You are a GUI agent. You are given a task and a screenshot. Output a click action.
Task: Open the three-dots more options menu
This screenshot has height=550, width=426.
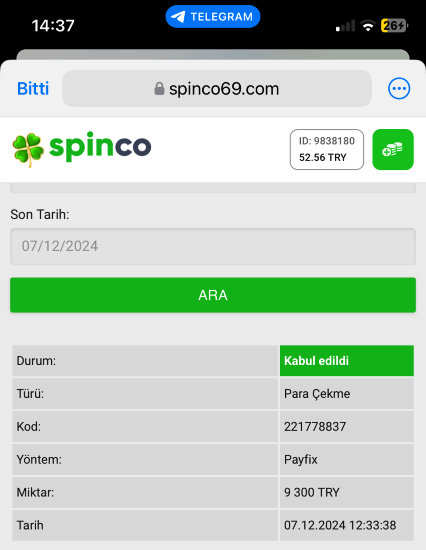tap(399, 88)
